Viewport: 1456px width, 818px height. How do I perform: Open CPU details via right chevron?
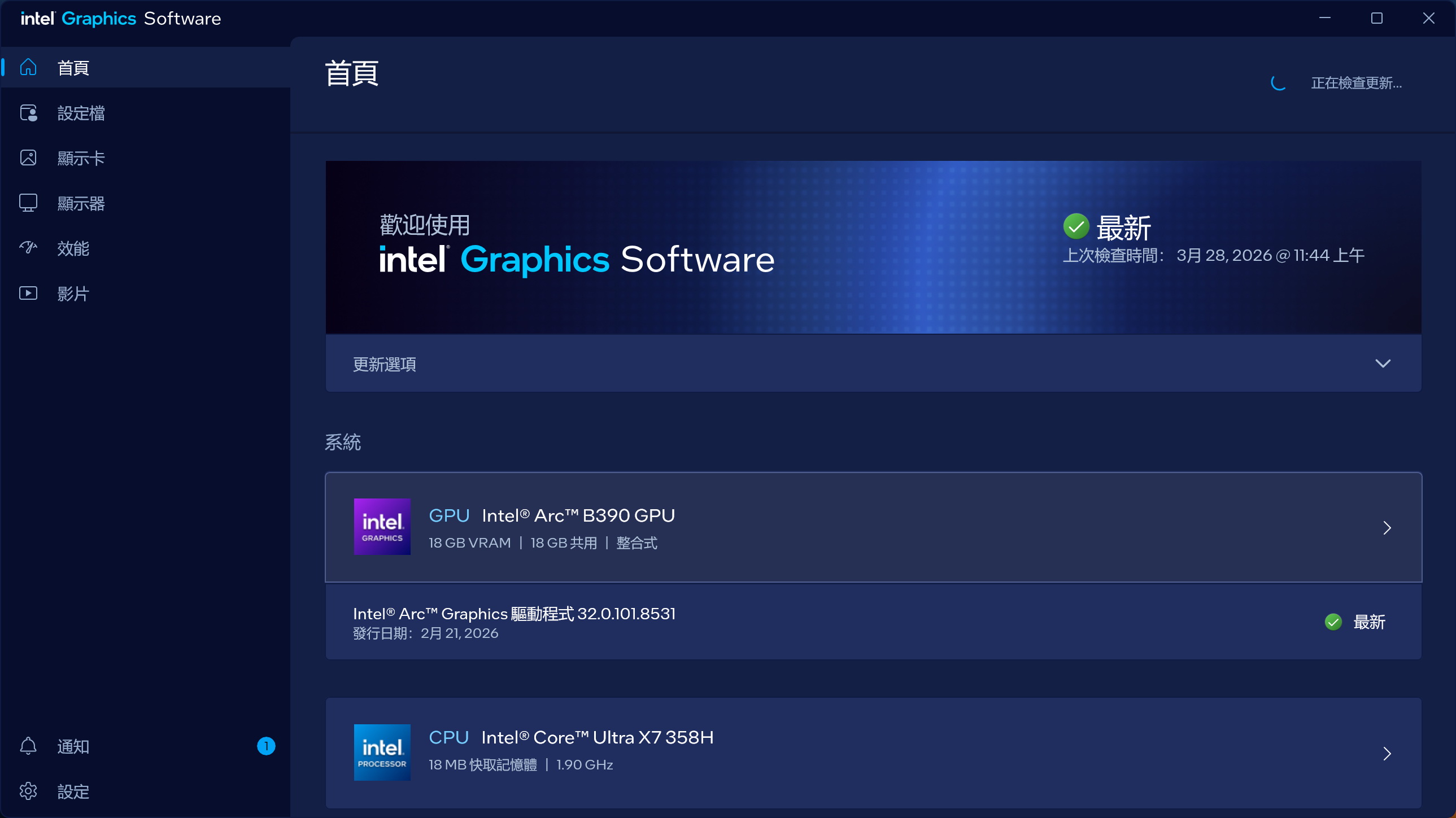[1387, 754]
